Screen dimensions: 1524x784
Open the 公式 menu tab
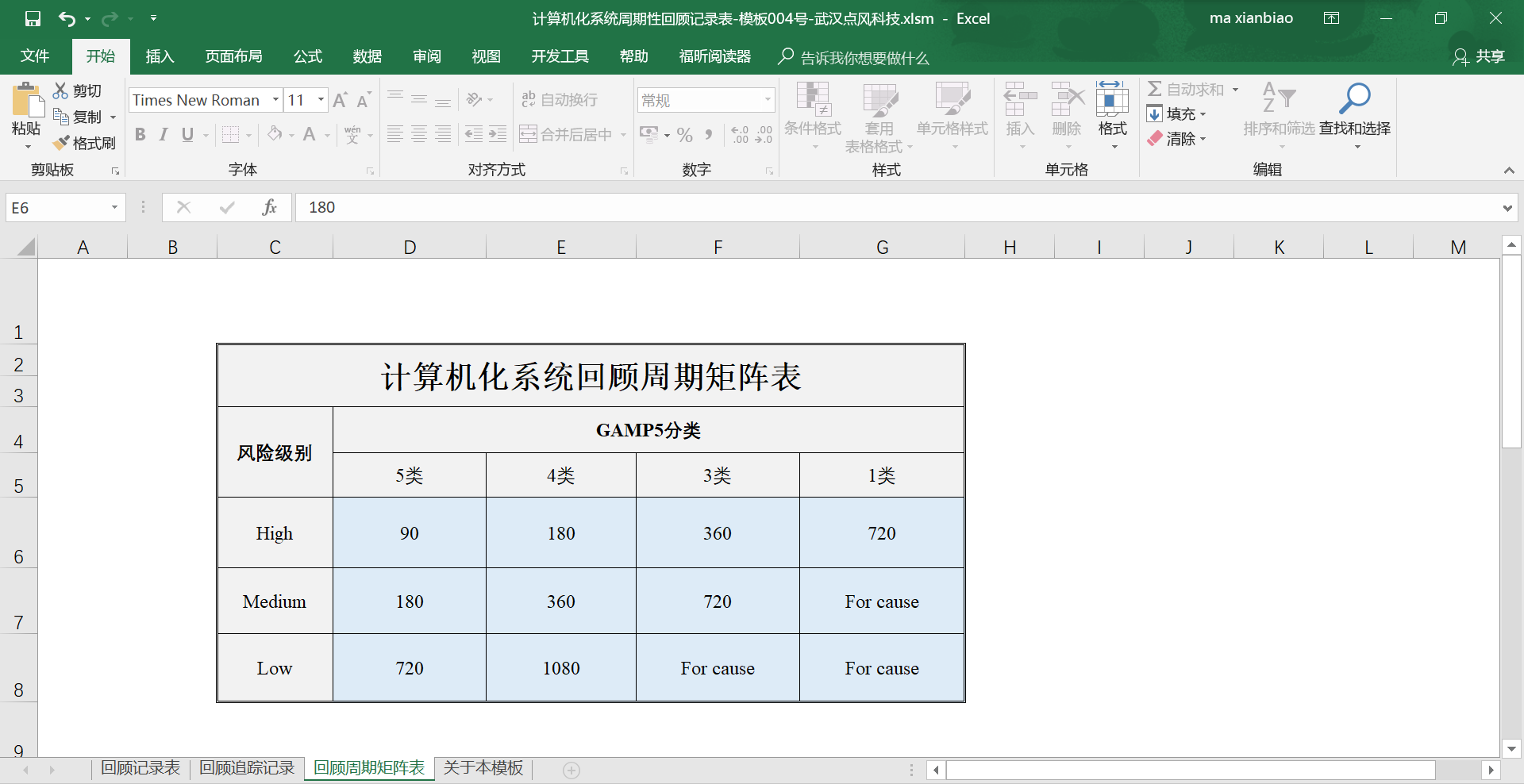click(x=307, y=56)
